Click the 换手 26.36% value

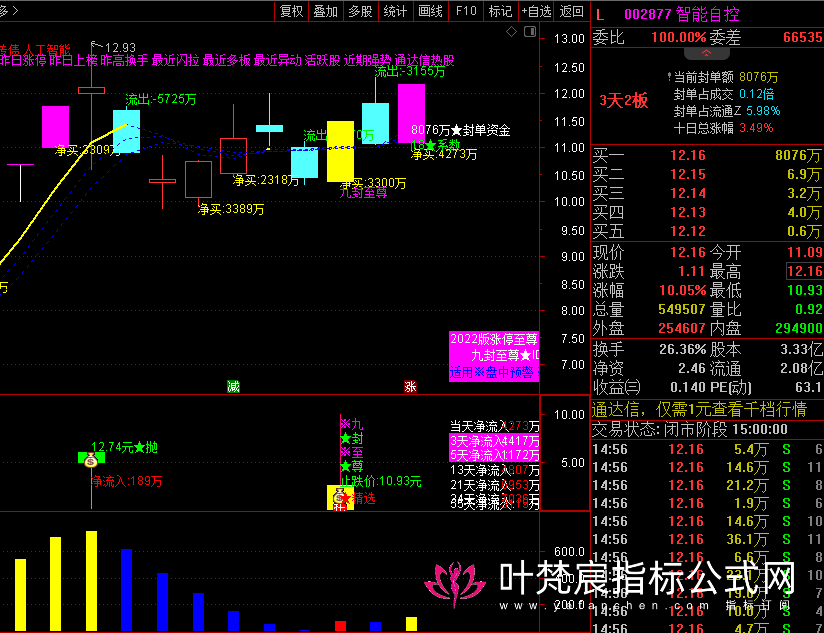(x=683, y=349)
